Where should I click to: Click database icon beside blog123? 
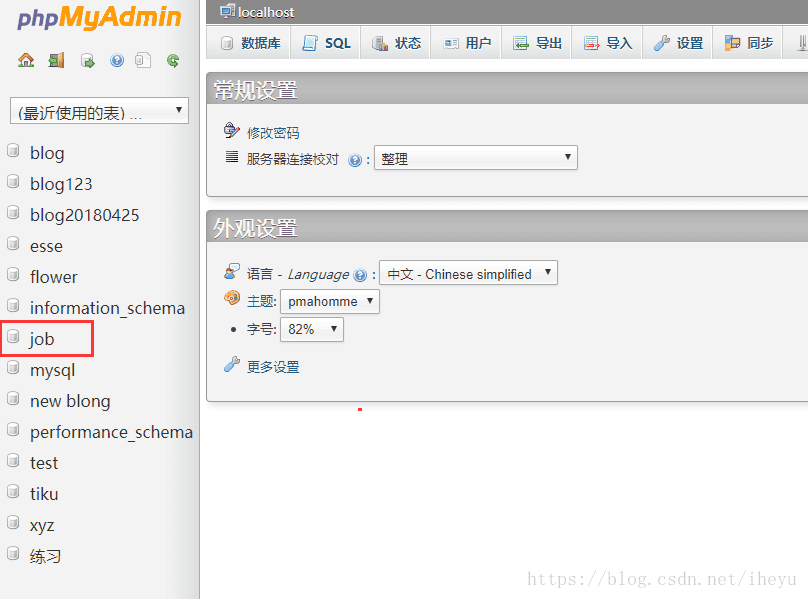13,182
